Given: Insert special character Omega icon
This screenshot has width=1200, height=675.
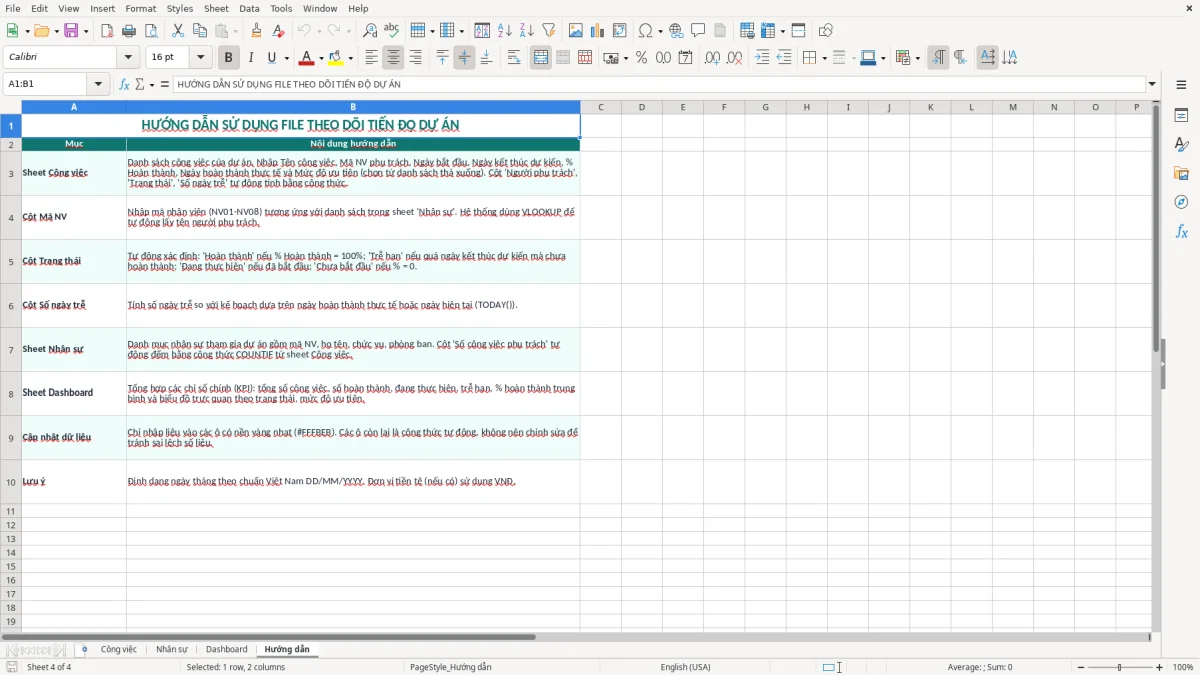Looking at the screenshot, I should 645,31.
